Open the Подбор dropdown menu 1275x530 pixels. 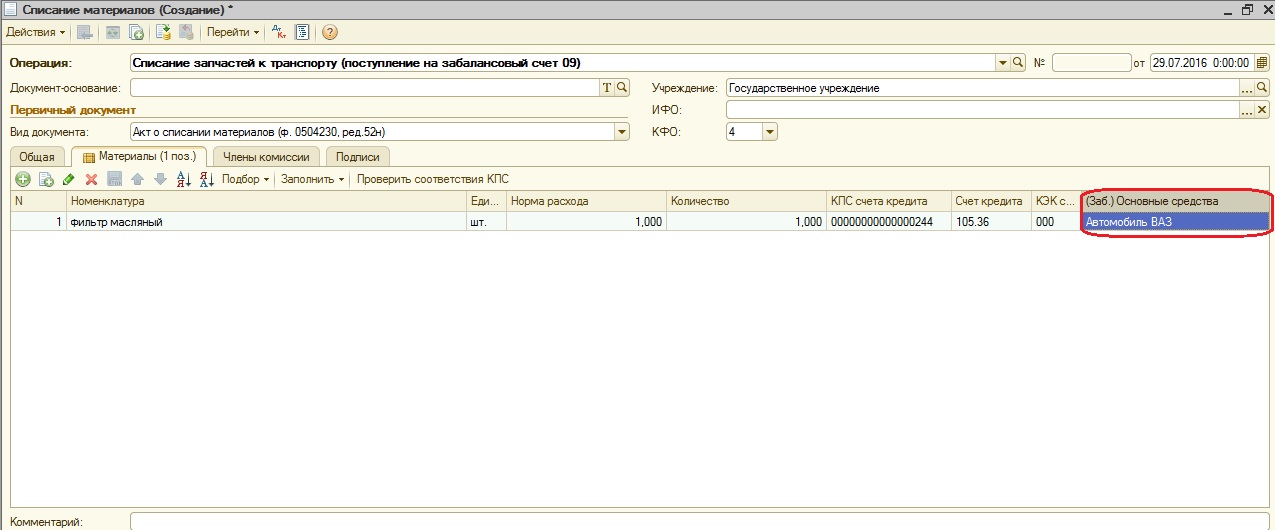246,179
